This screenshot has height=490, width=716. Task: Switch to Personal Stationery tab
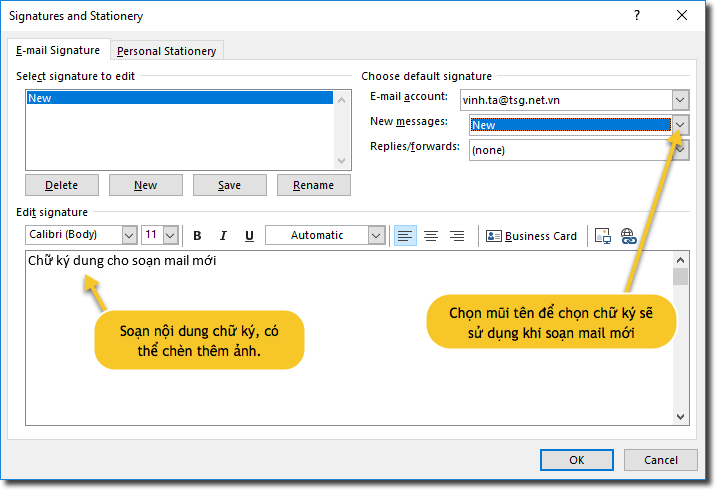[x=166, y=51]
